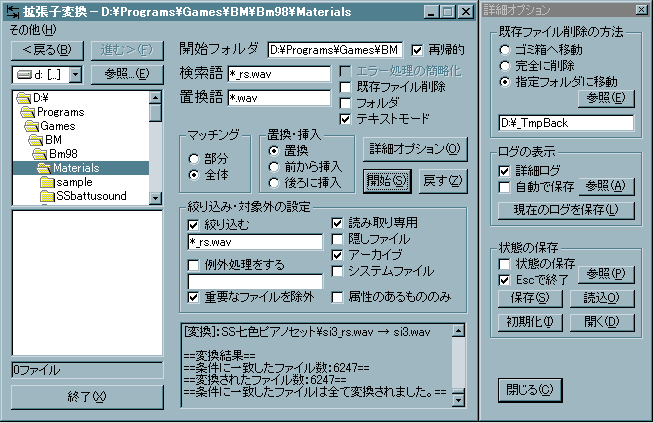The image size is (653, 423).
Task: Click the 詳細オプション button
Action: click(x=414, y=149)
